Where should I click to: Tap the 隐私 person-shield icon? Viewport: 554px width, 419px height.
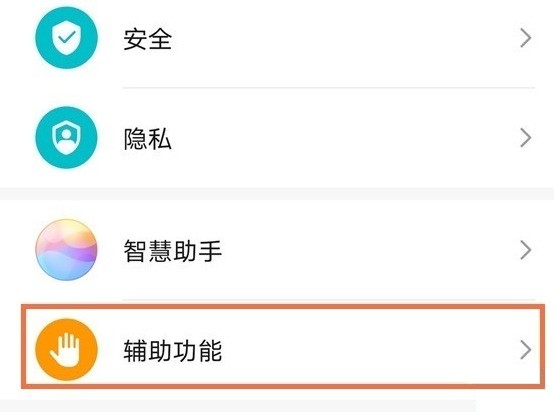click(66, 137)
